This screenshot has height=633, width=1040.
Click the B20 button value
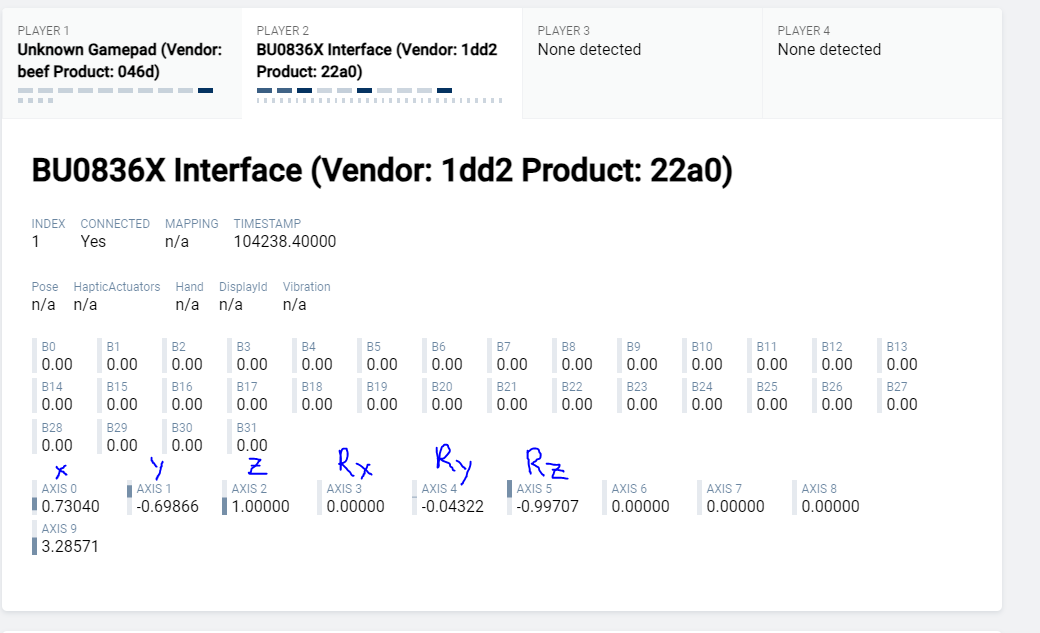(447, 404)
